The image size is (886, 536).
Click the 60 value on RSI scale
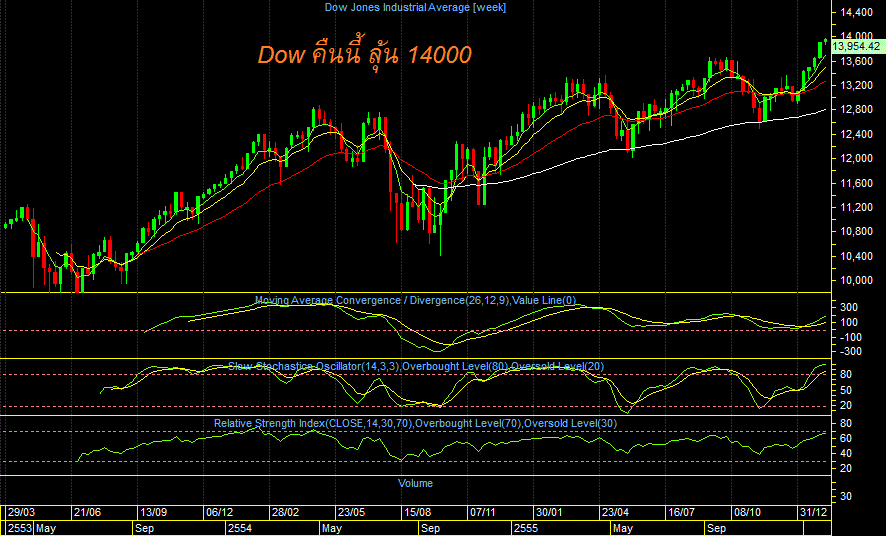(x=846, y=439)
